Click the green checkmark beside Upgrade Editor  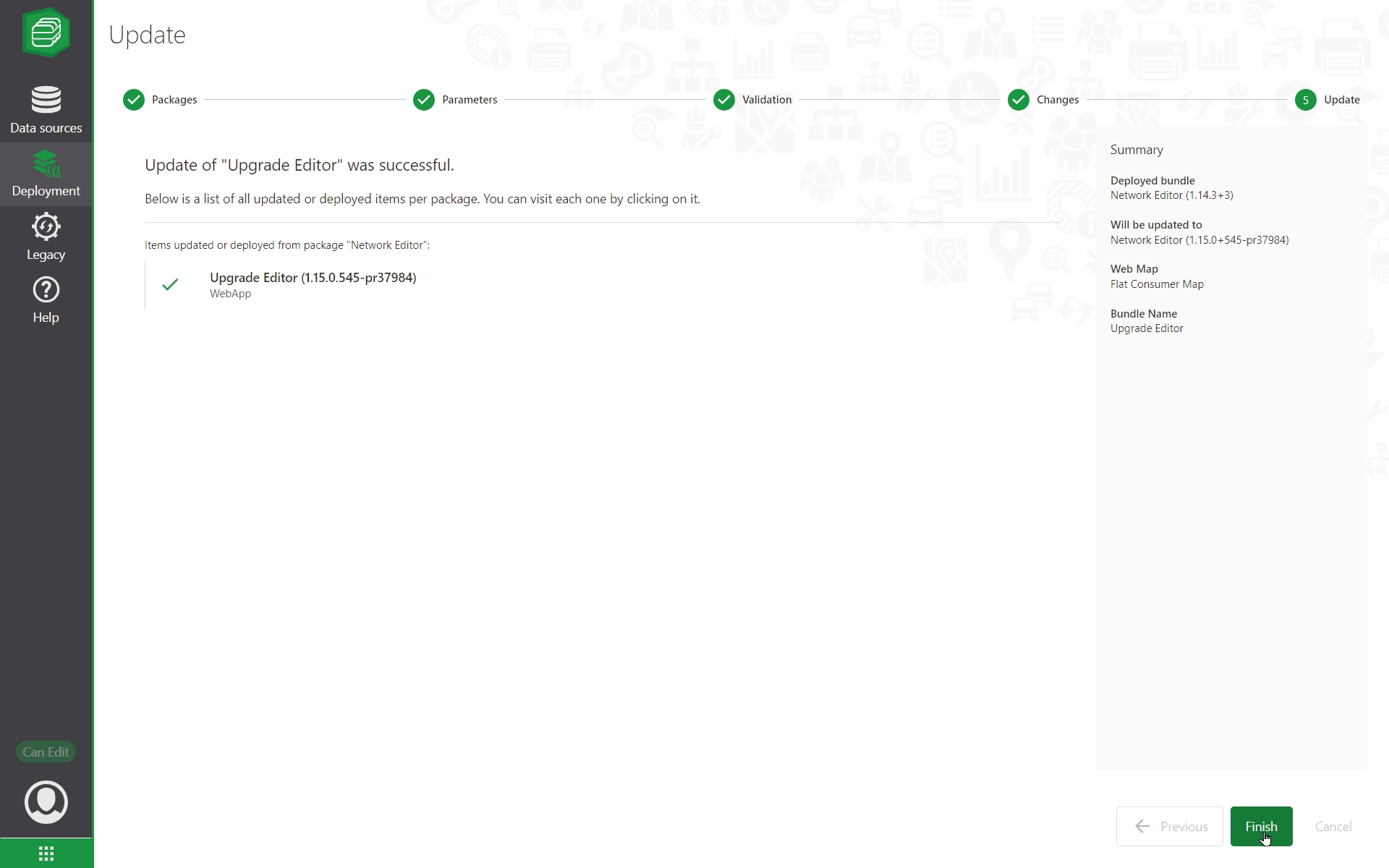tap(170, 284)
